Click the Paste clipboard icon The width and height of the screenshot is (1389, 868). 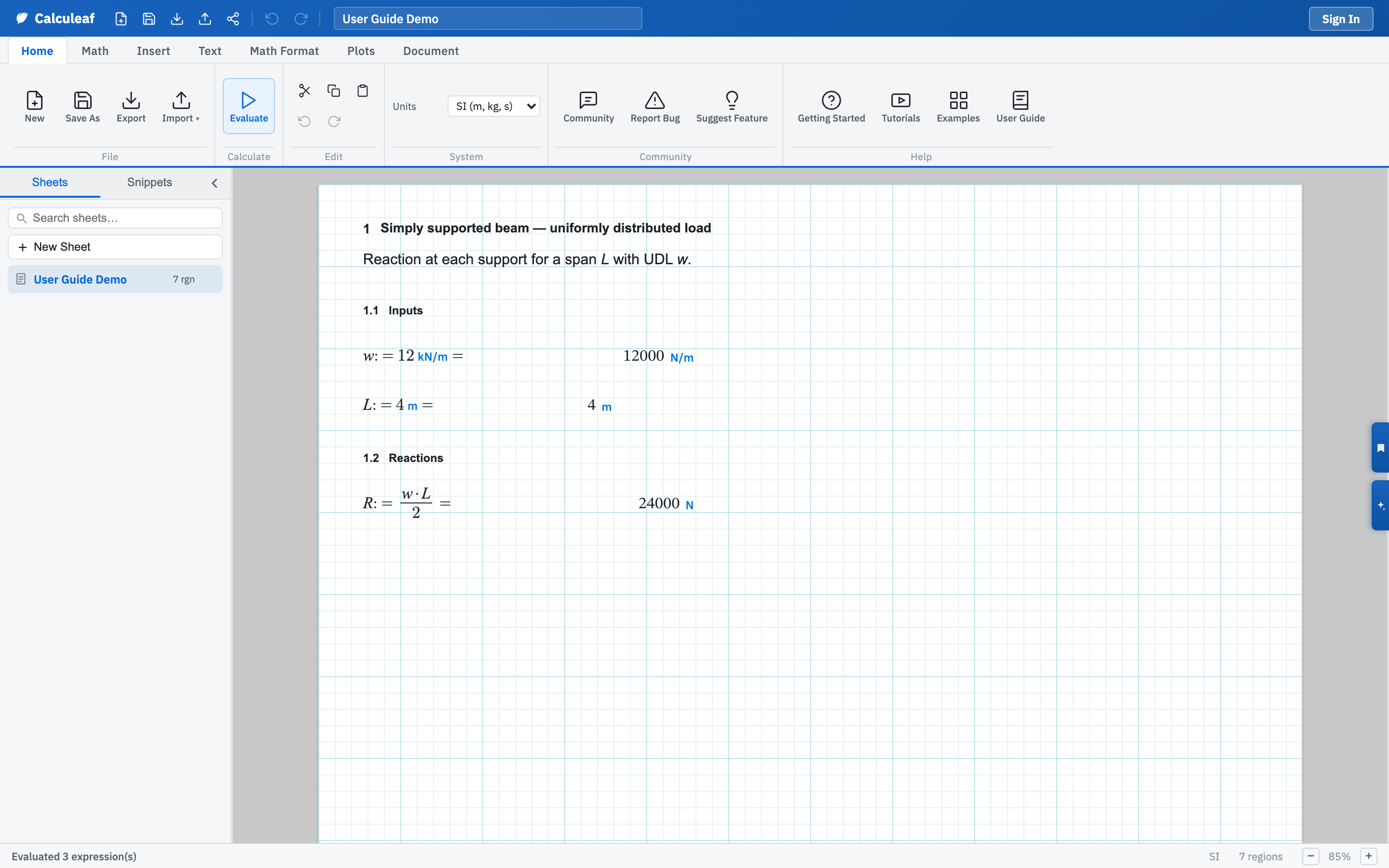click(363, 91)
